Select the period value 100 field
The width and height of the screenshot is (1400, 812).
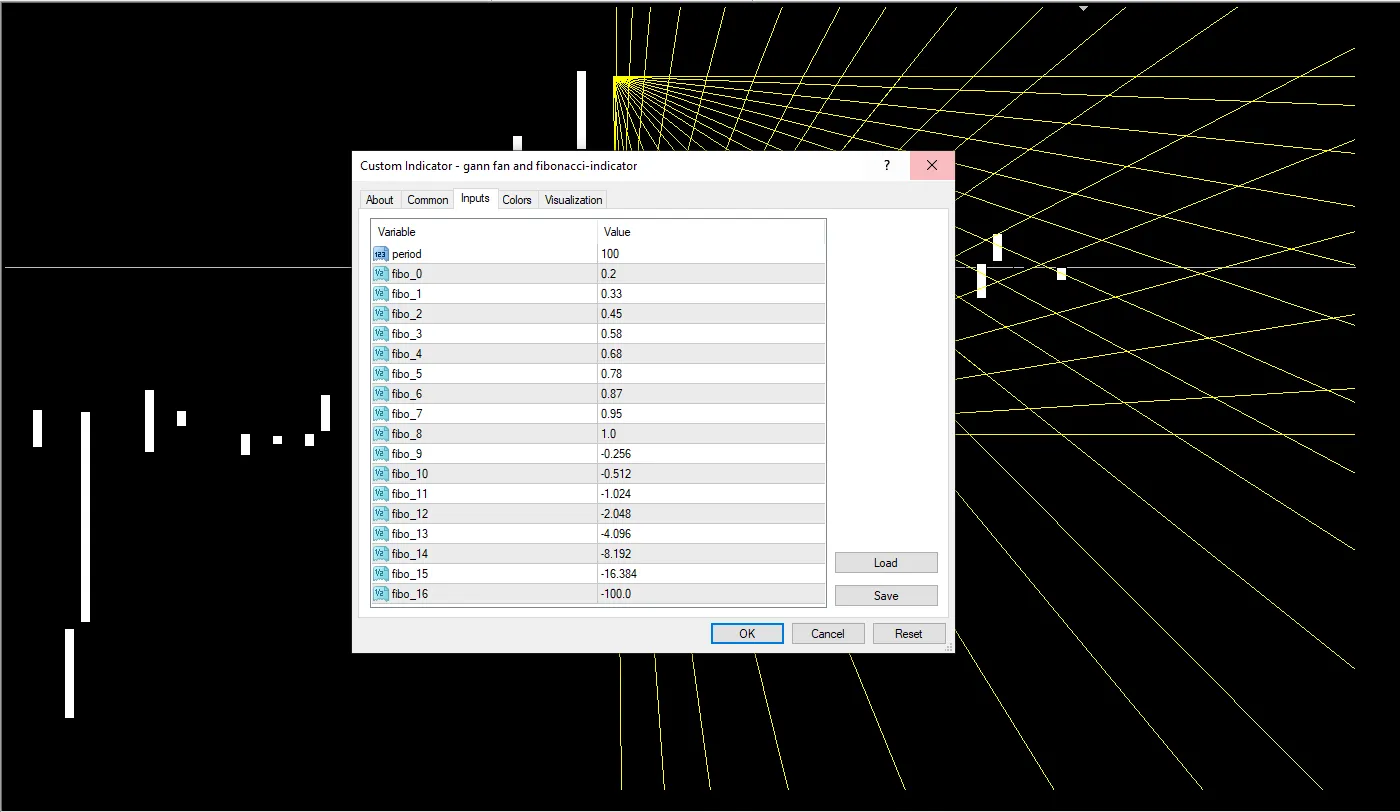(x=710, y=254)
